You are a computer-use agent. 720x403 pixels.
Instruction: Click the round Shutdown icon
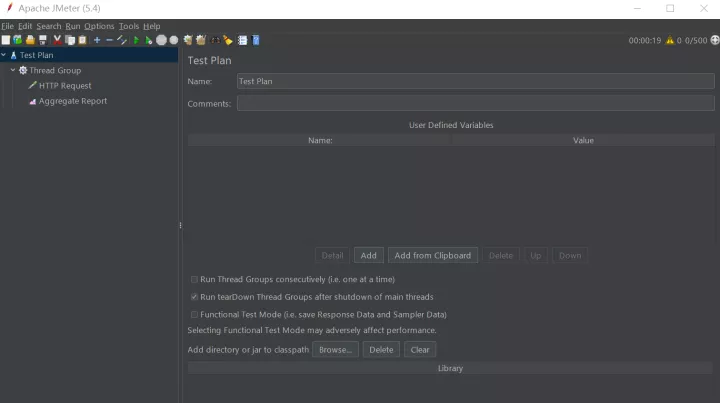174,40
